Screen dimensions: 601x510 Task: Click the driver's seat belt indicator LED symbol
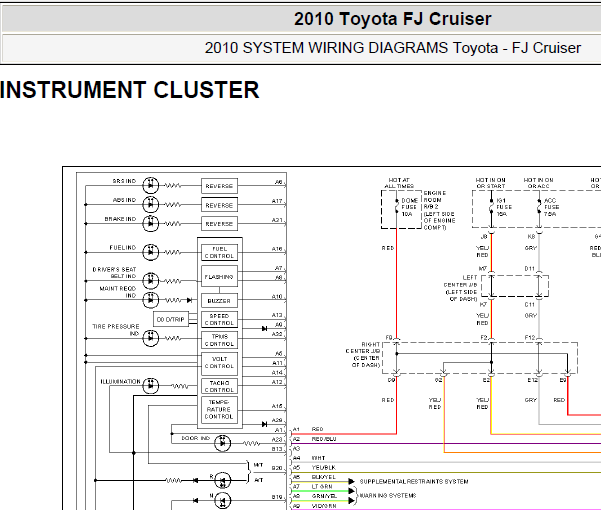[151, 281]
